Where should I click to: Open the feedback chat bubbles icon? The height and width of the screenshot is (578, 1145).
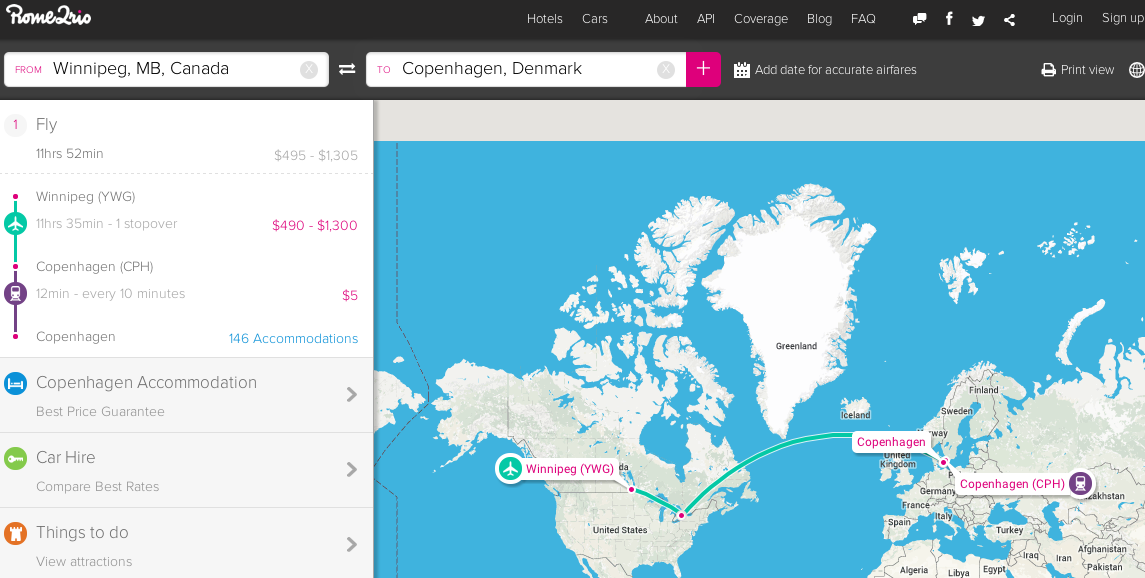pos(920,19)
